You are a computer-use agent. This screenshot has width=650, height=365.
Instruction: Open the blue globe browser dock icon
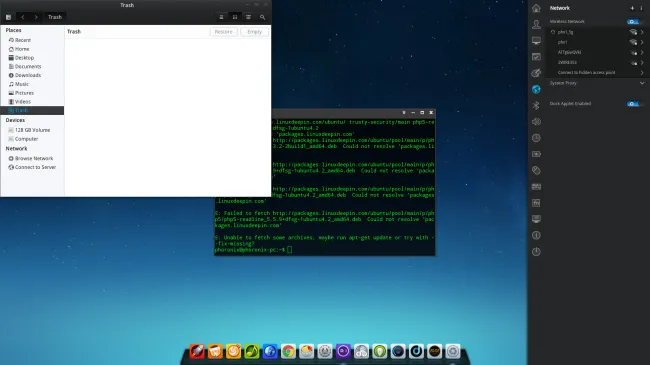tap(270, 351)
